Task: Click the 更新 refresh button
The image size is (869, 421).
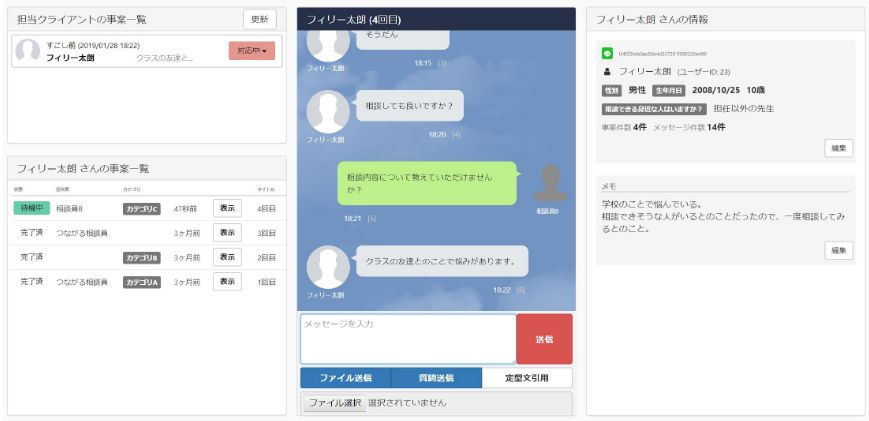Action: click(x=259, y=19)
